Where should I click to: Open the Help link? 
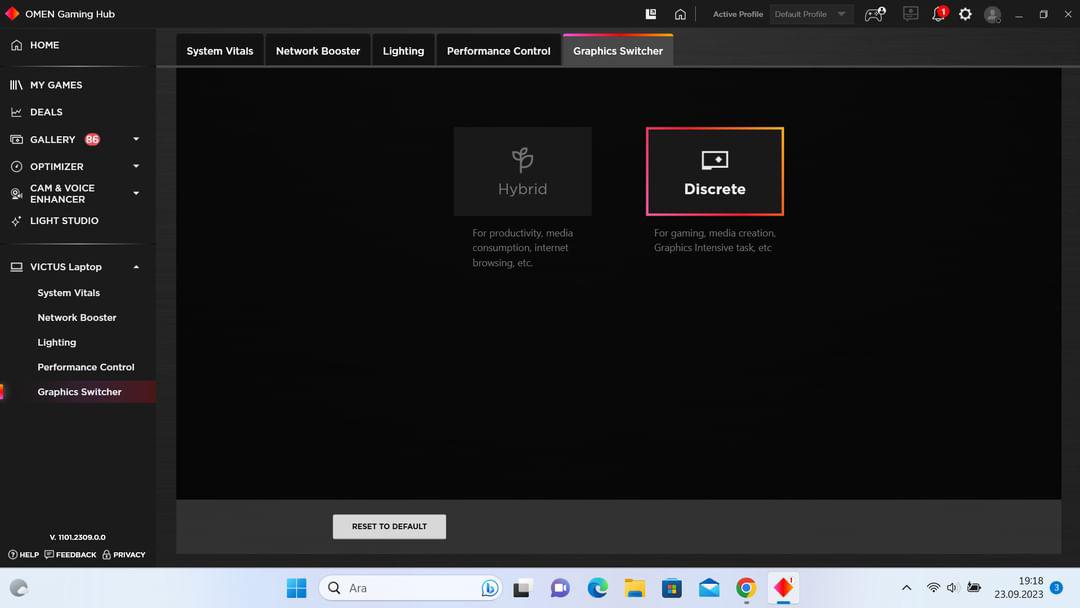23,554
